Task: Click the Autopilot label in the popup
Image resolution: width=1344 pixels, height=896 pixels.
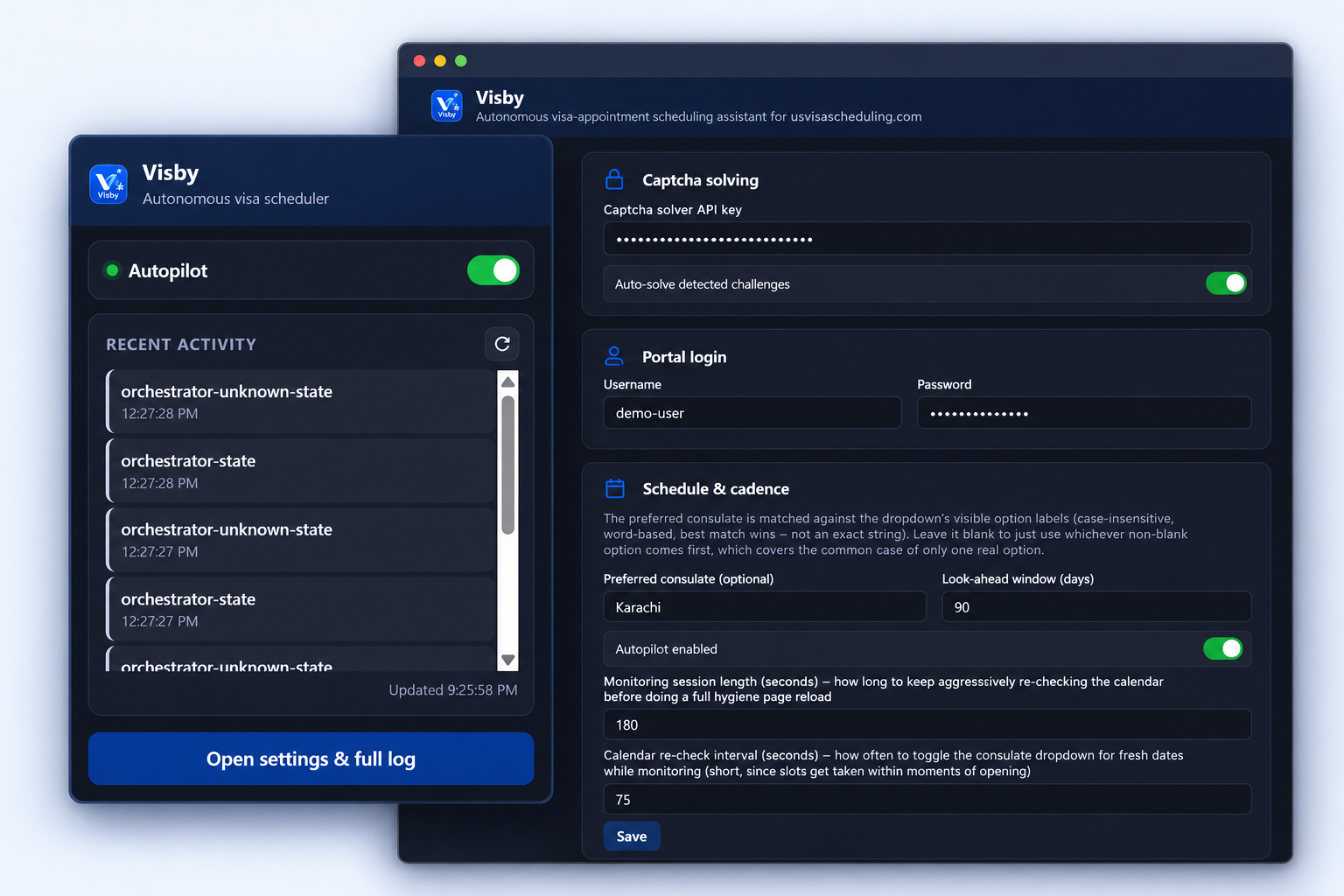Action: [x=168, y=270]
